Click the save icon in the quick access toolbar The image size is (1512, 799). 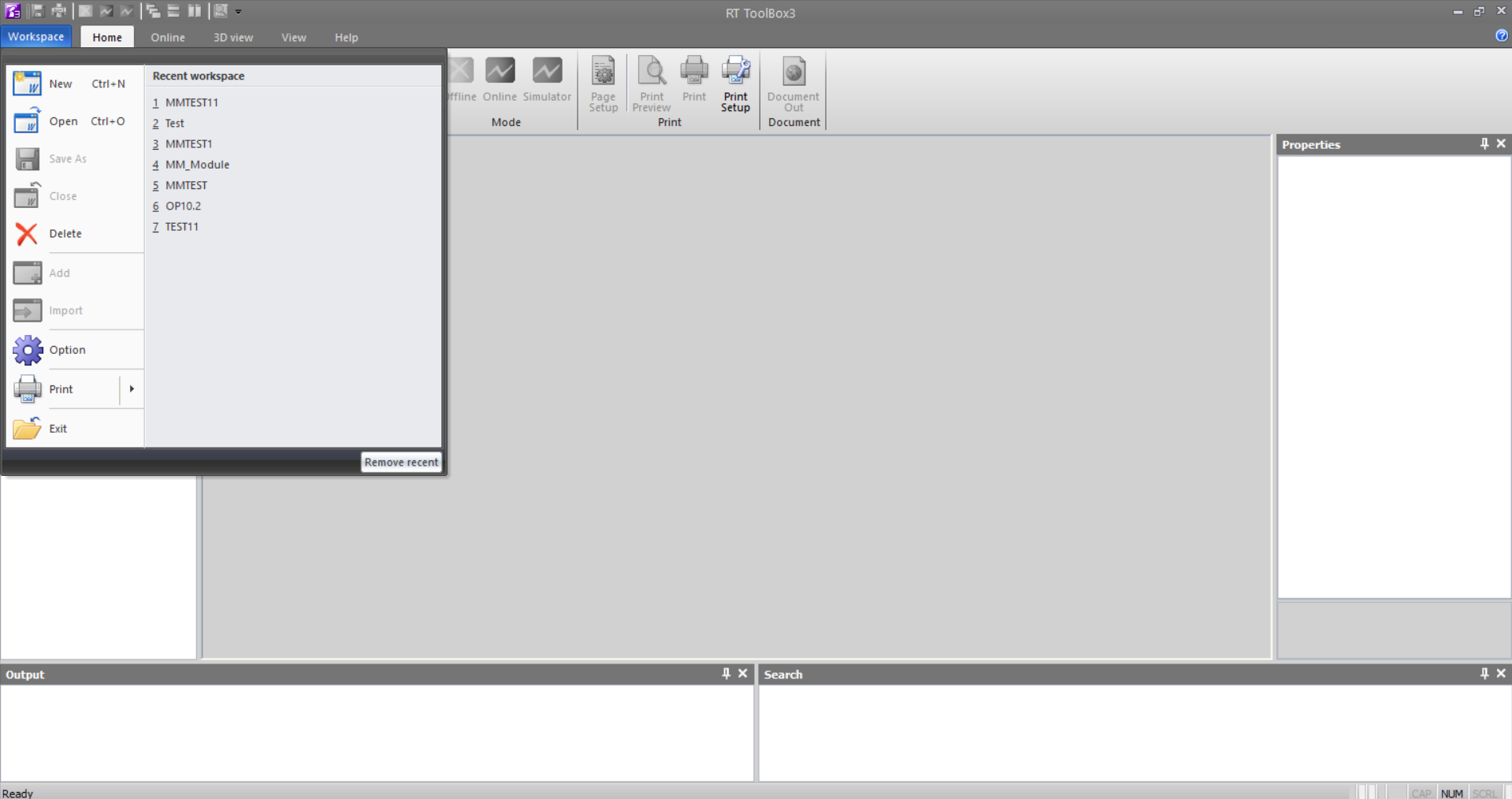[x=37, y=11]
